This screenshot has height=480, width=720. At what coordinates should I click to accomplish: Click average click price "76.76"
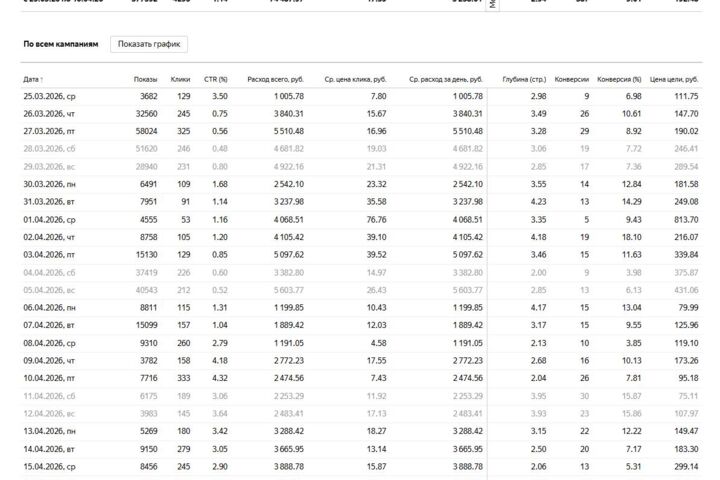(x=377, y=220)
